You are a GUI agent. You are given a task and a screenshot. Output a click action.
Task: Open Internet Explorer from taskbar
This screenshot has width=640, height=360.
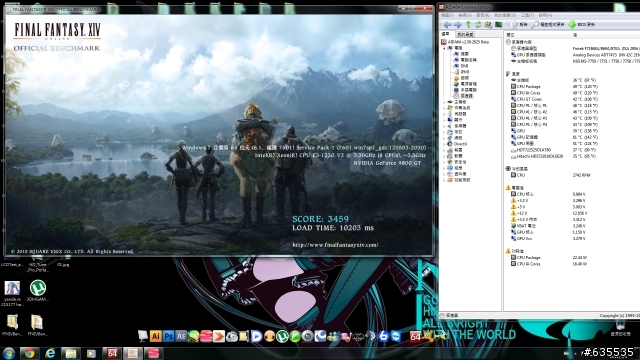tap(50, 353)
